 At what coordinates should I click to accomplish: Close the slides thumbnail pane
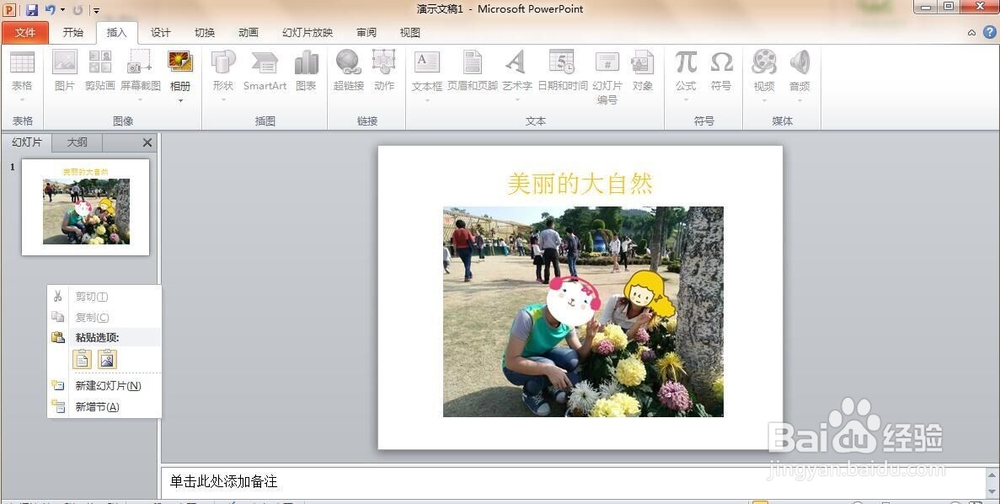click(x=147, y=142)
